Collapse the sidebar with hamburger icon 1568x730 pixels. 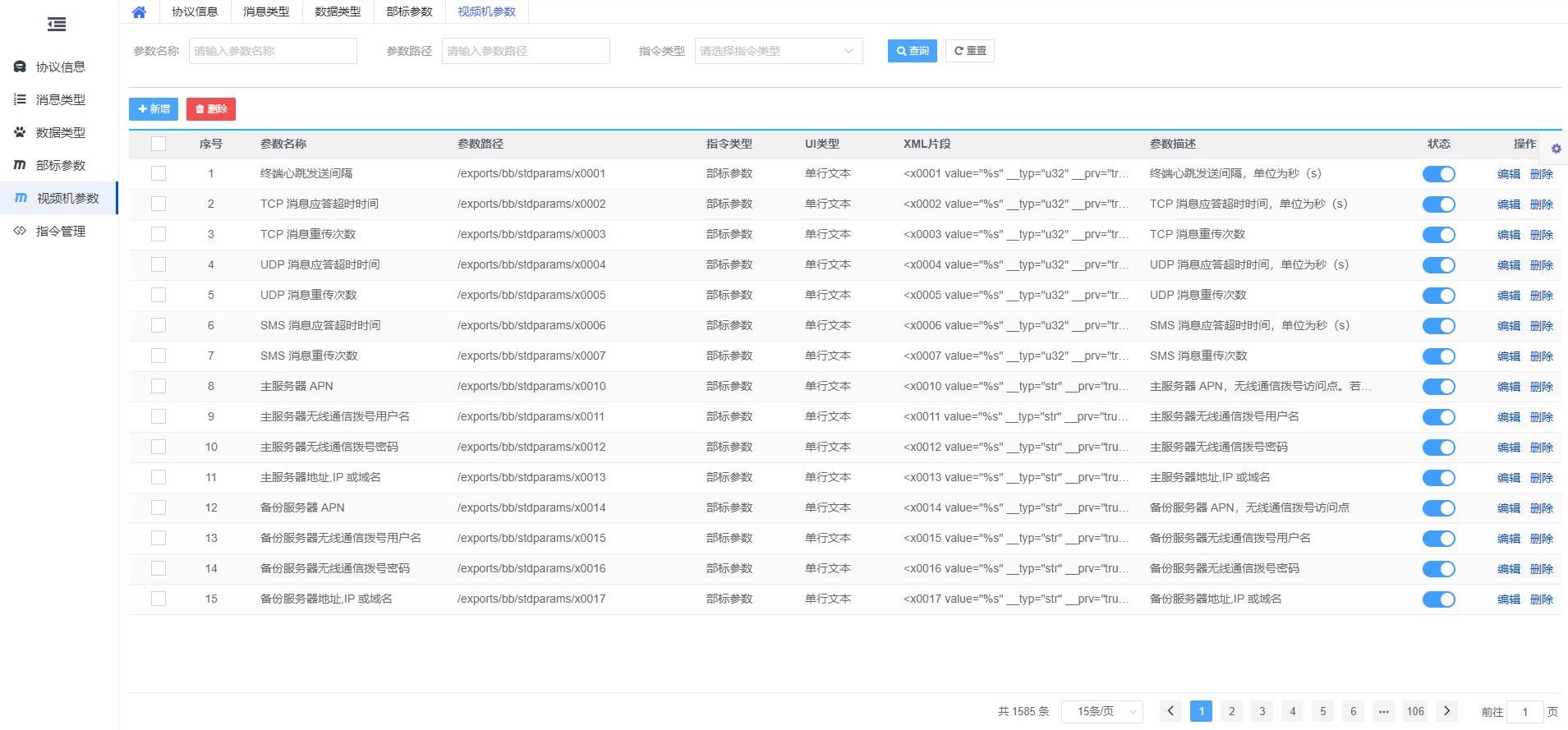click(x=57, y=25)
